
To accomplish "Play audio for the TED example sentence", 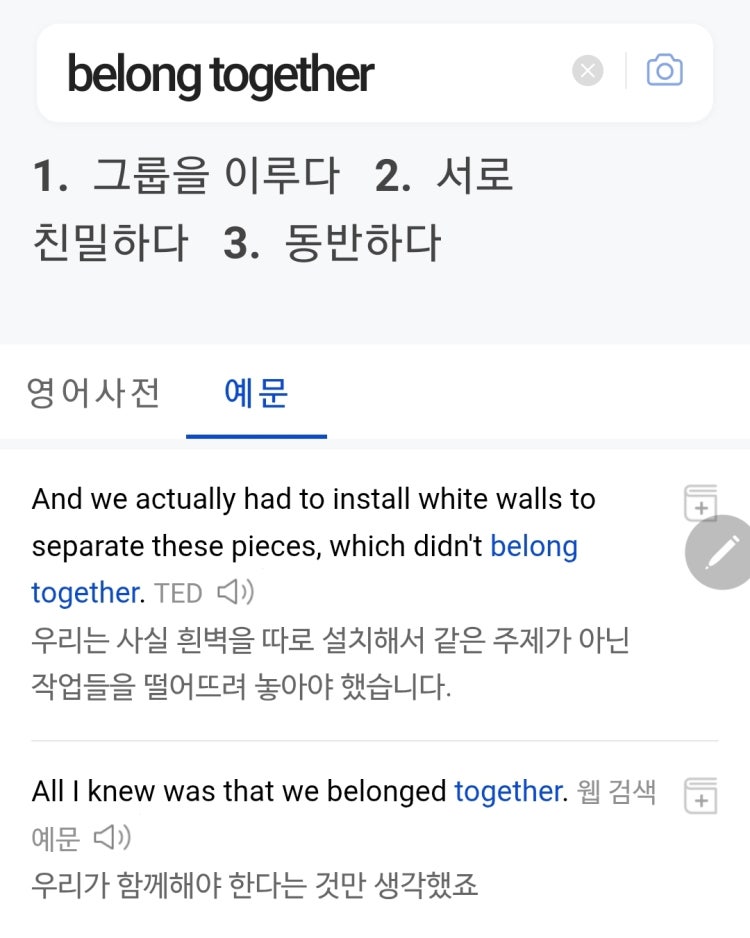I will tap(236, 592).
